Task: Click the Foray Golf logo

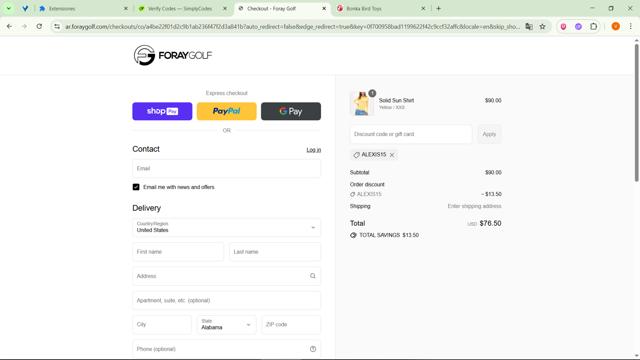Action: (173, 55)
